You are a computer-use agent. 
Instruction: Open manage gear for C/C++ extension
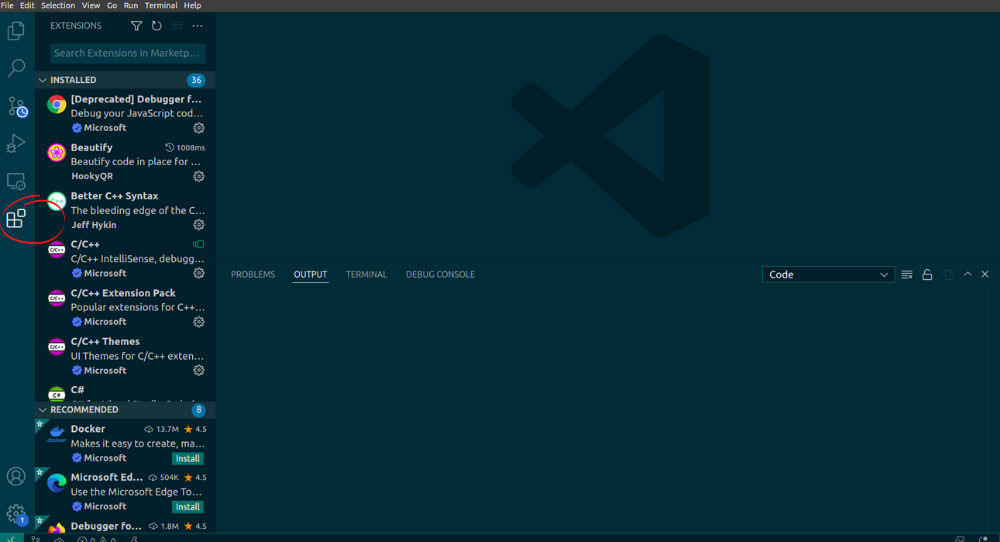pos(199,274)
